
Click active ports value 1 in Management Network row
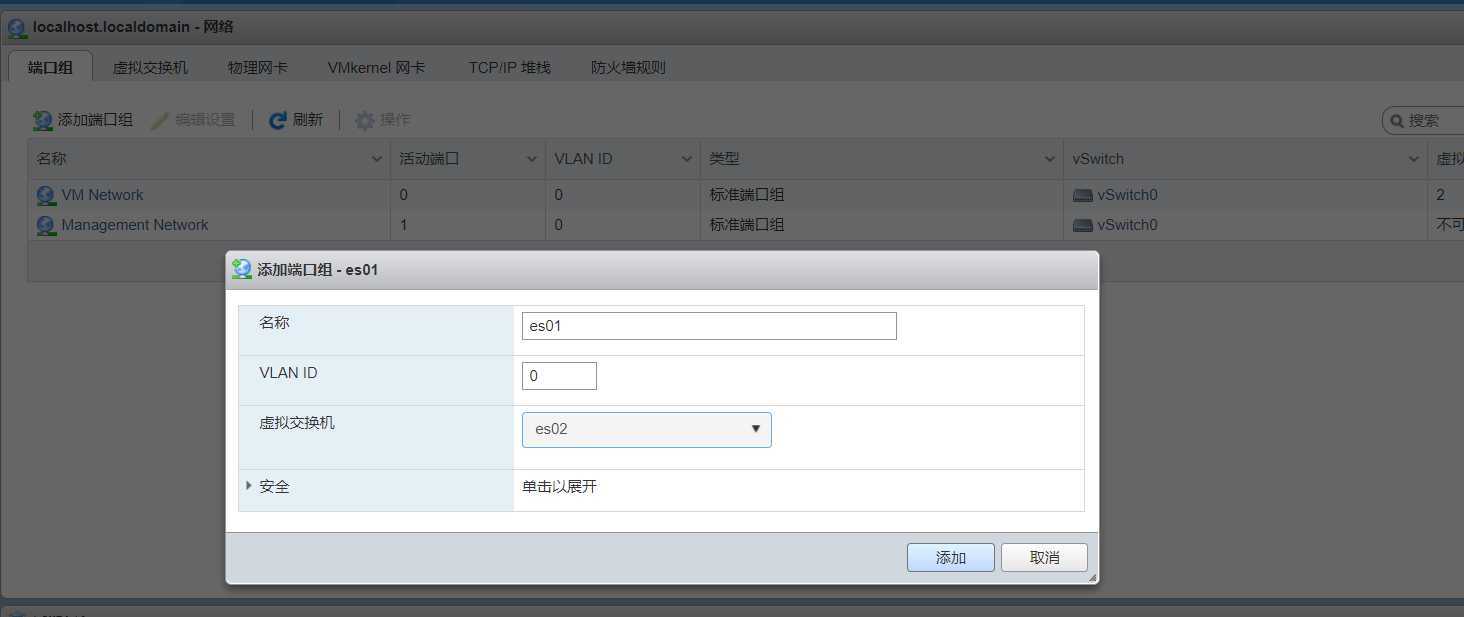(x=404, y=225)
